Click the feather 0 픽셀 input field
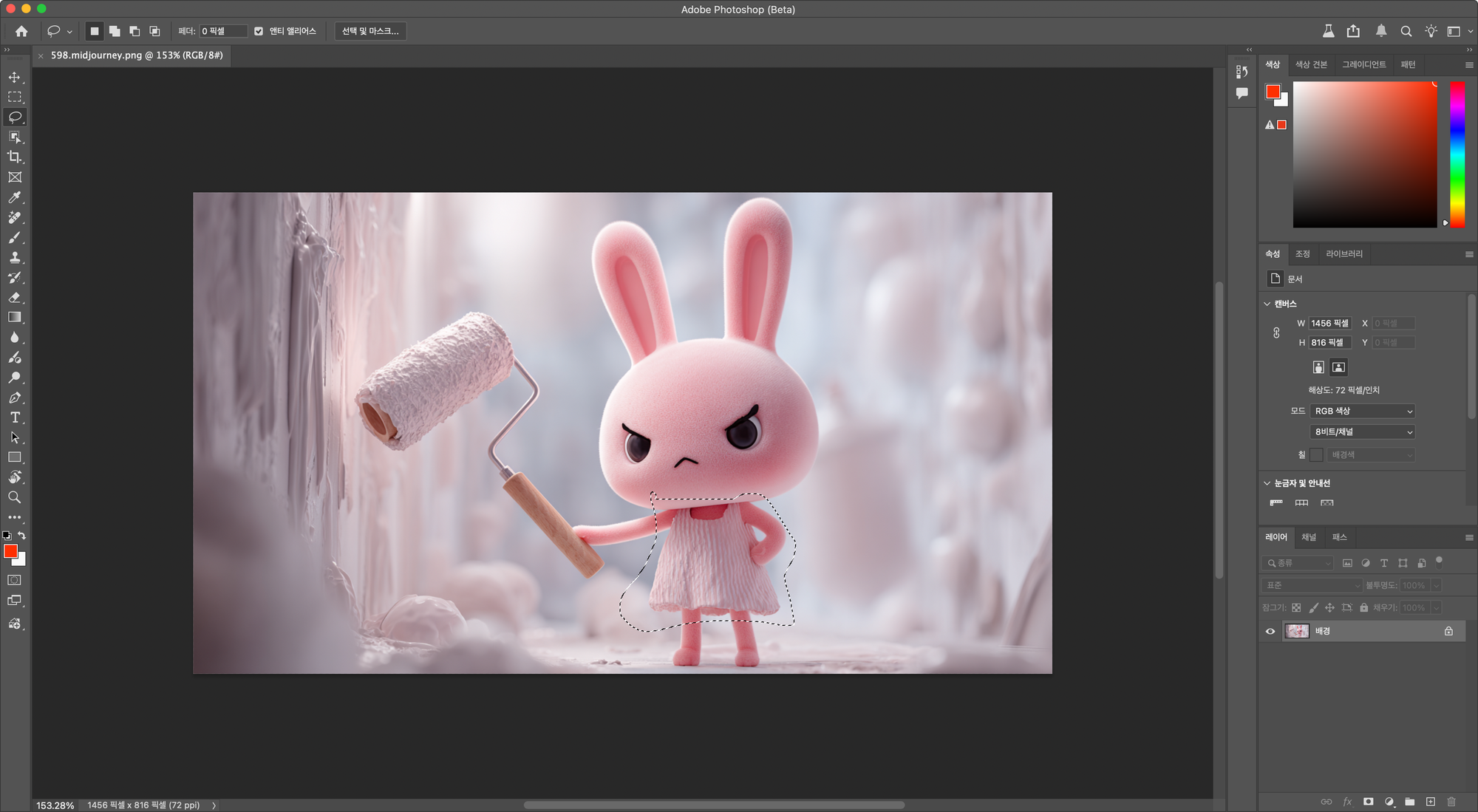Screen dimensions: 1478x812 (x=222, y=31)
